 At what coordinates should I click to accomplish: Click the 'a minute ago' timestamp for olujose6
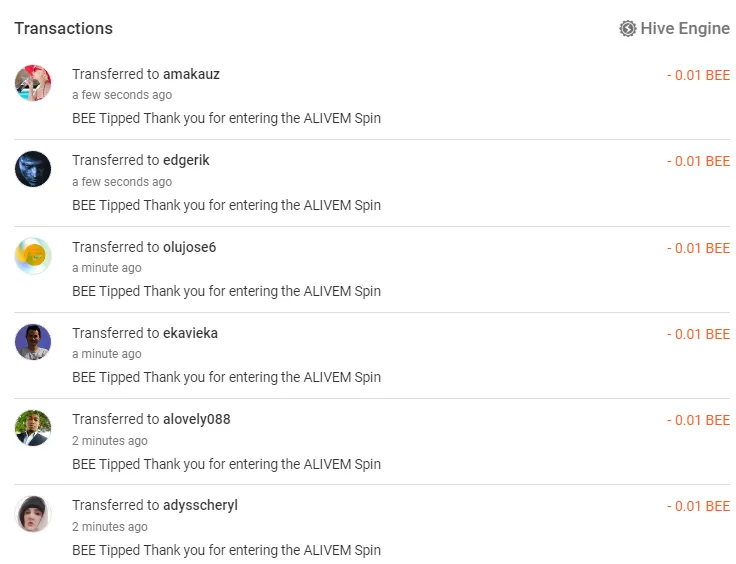[107, 268]
